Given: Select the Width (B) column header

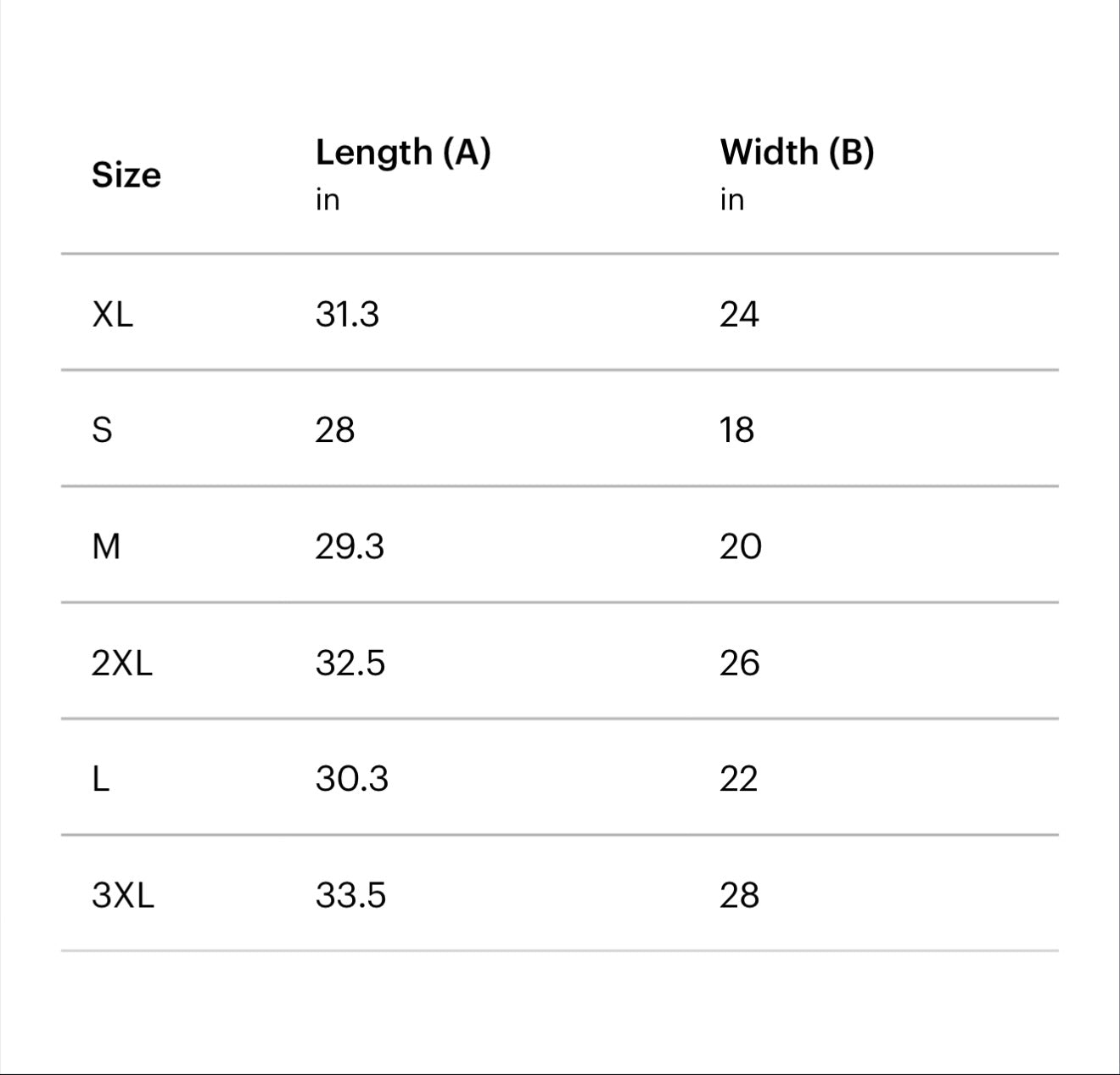Looking at the screenshot, I should coord(797,153).
